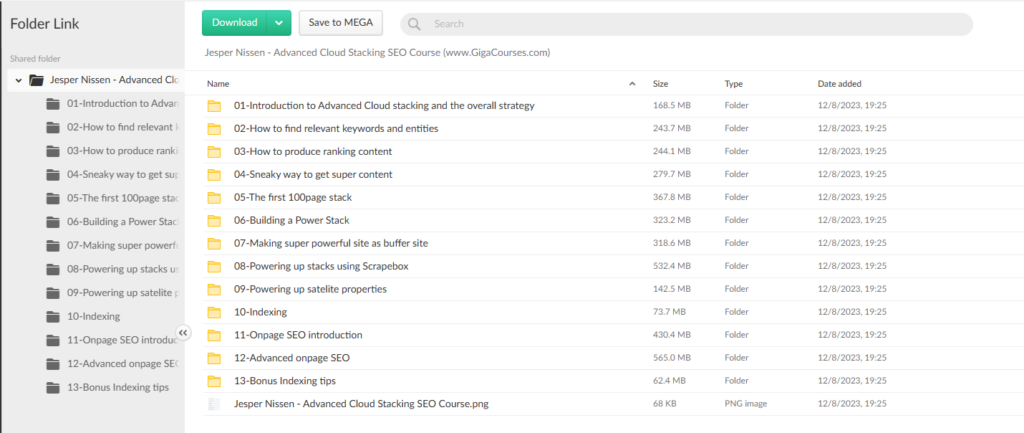Sort file list by Date added column

pos(839,84)
